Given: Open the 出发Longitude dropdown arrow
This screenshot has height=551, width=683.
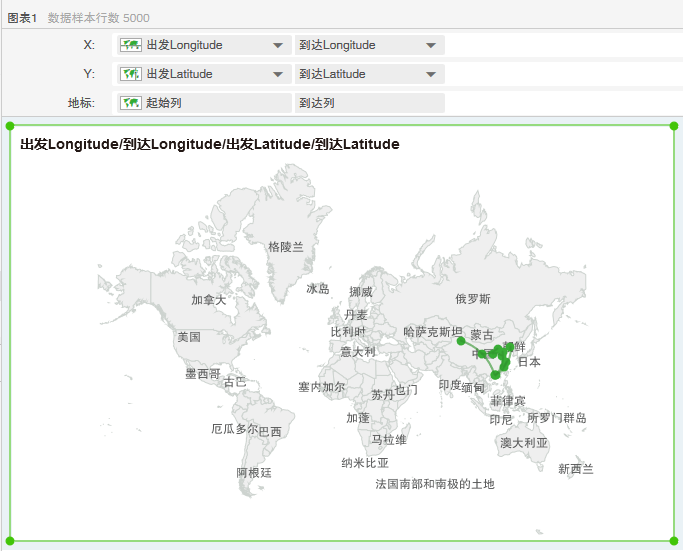Looking at the screenshot, I should pos(277,46).
